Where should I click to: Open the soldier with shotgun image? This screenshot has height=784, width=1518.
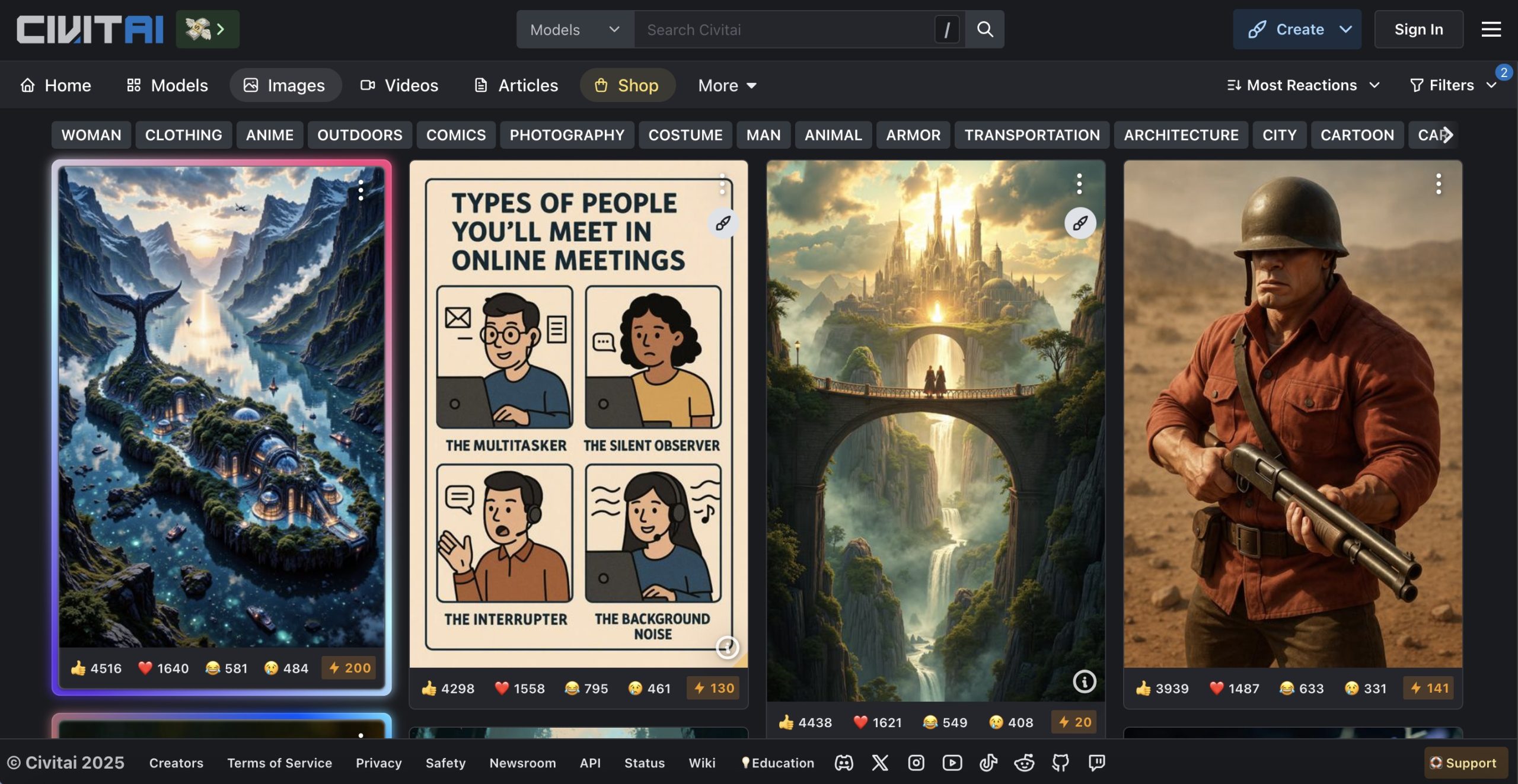1293,414
